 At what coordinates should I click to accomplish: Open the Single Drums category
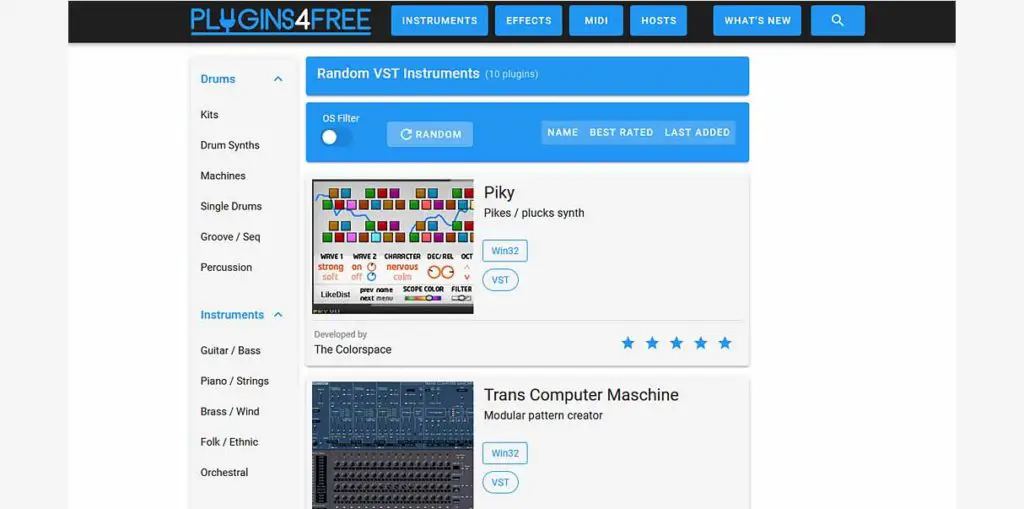(231, 206)
